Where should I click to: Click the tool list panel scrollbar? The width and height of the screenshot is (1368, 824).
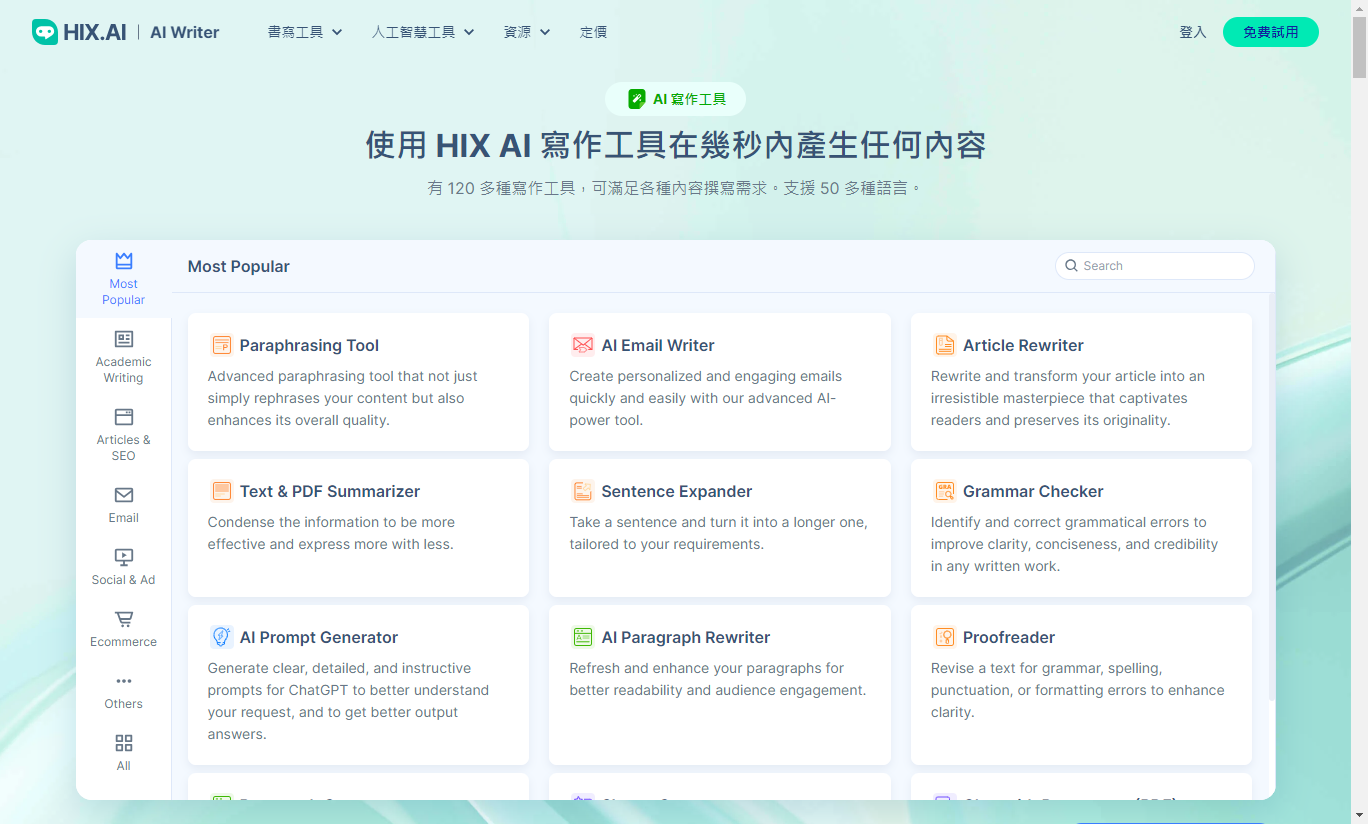coord(1271,497)
